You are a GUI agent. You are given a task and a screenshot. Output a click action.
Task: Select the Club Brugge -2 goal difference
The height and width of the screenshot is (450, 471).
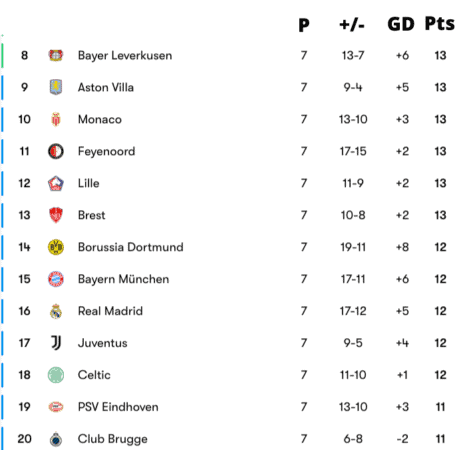(402, 439)
